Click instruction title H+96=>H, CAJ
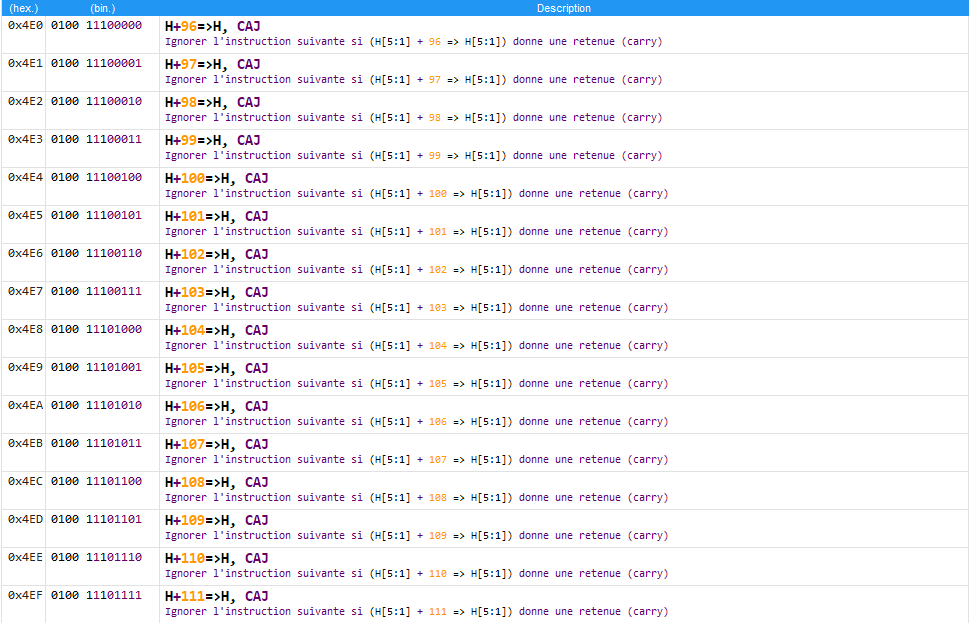969x623 pixels. [213, 27]
